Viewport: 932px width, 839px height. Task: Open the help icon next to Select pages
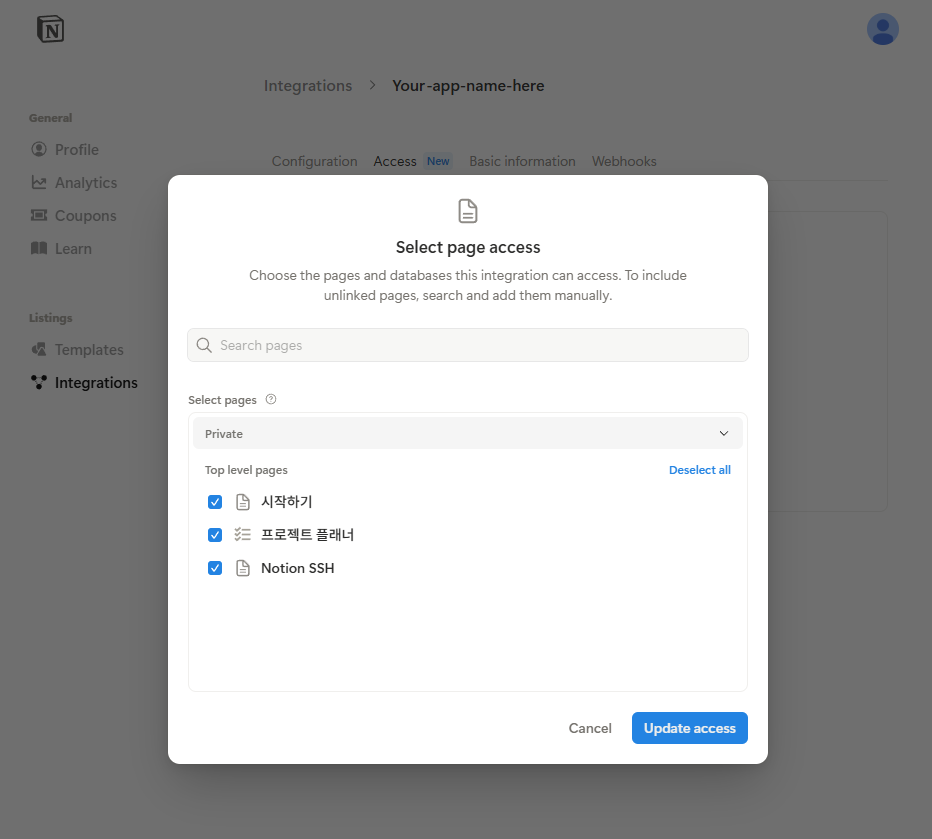point(271,399)
